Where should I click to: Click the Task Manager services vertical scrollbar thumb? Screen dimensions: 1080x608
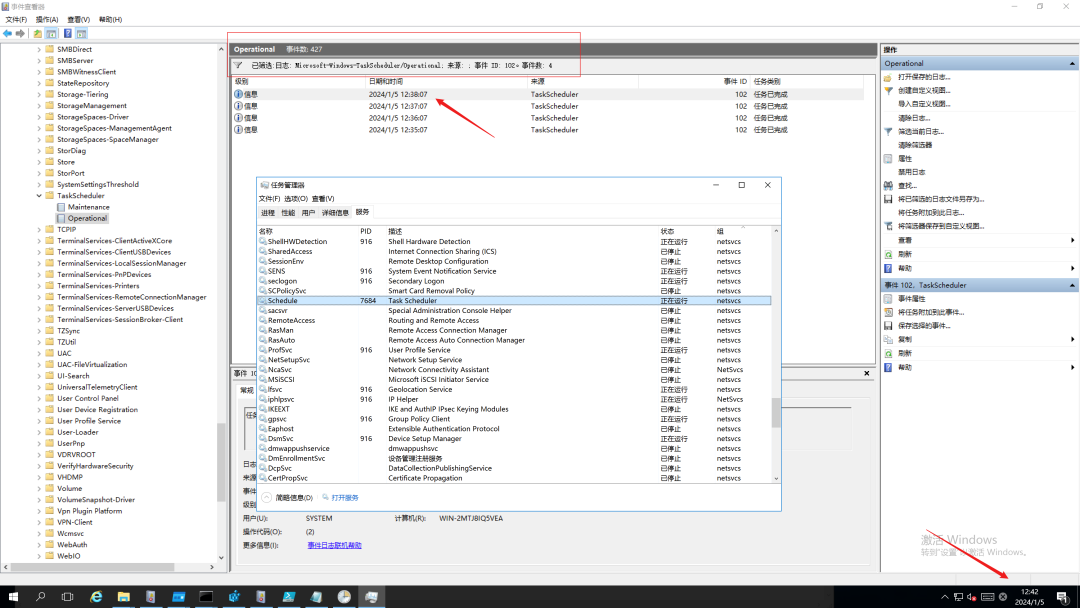tap(776, 412)
